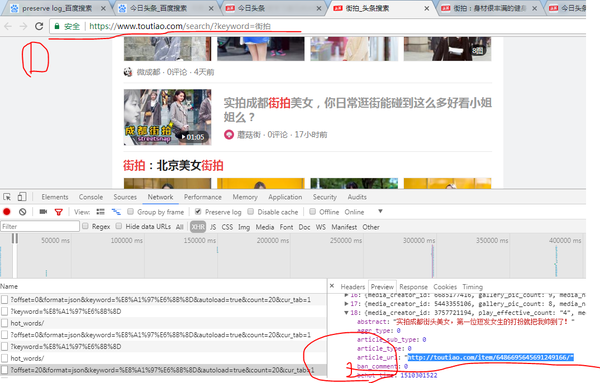Click the browser forward arrow

pos(23,26)
